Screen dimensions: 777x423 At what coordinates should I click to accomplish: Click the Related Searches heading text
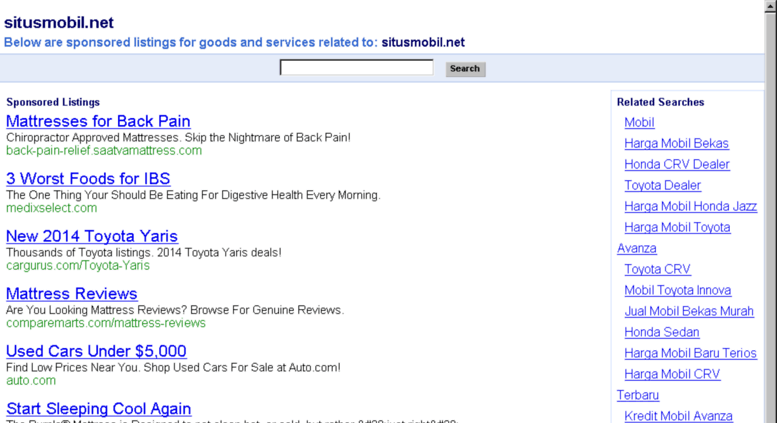pos(660,102)
